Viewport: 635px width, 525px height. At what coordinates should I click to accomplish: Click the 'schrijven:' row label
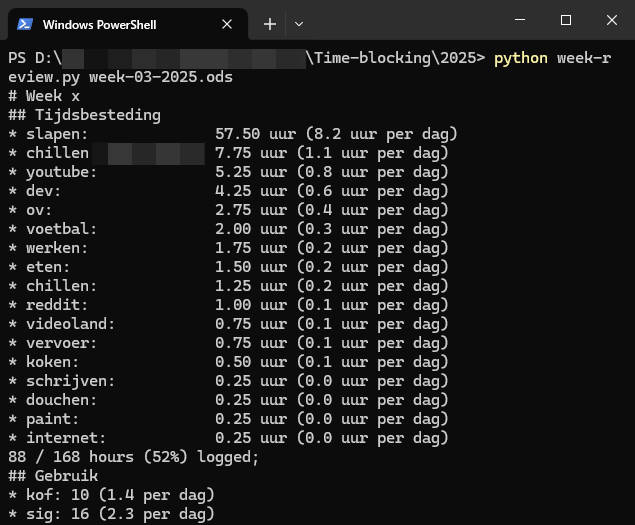coord(70,382)
